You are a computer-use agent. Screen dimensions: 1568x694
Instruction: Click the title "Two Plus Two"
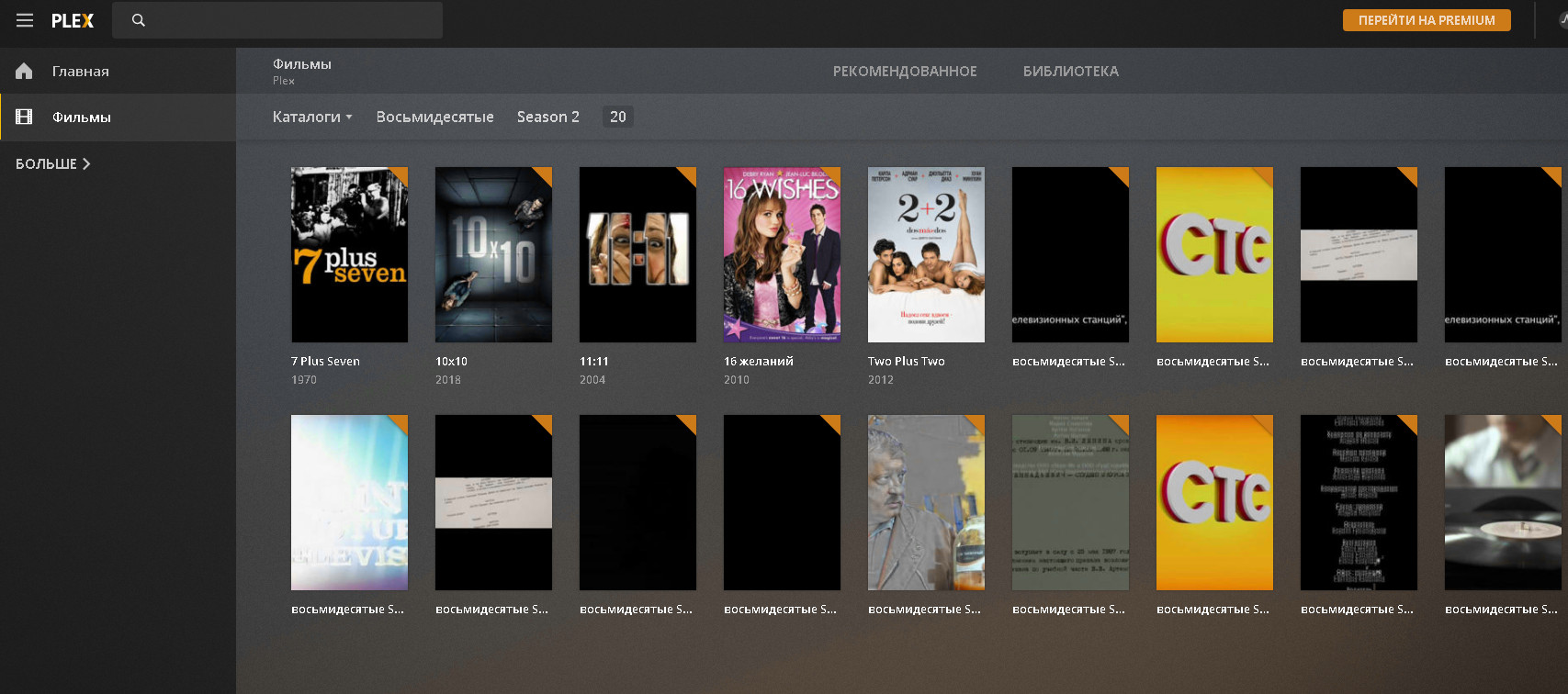(x=907, y=362)
